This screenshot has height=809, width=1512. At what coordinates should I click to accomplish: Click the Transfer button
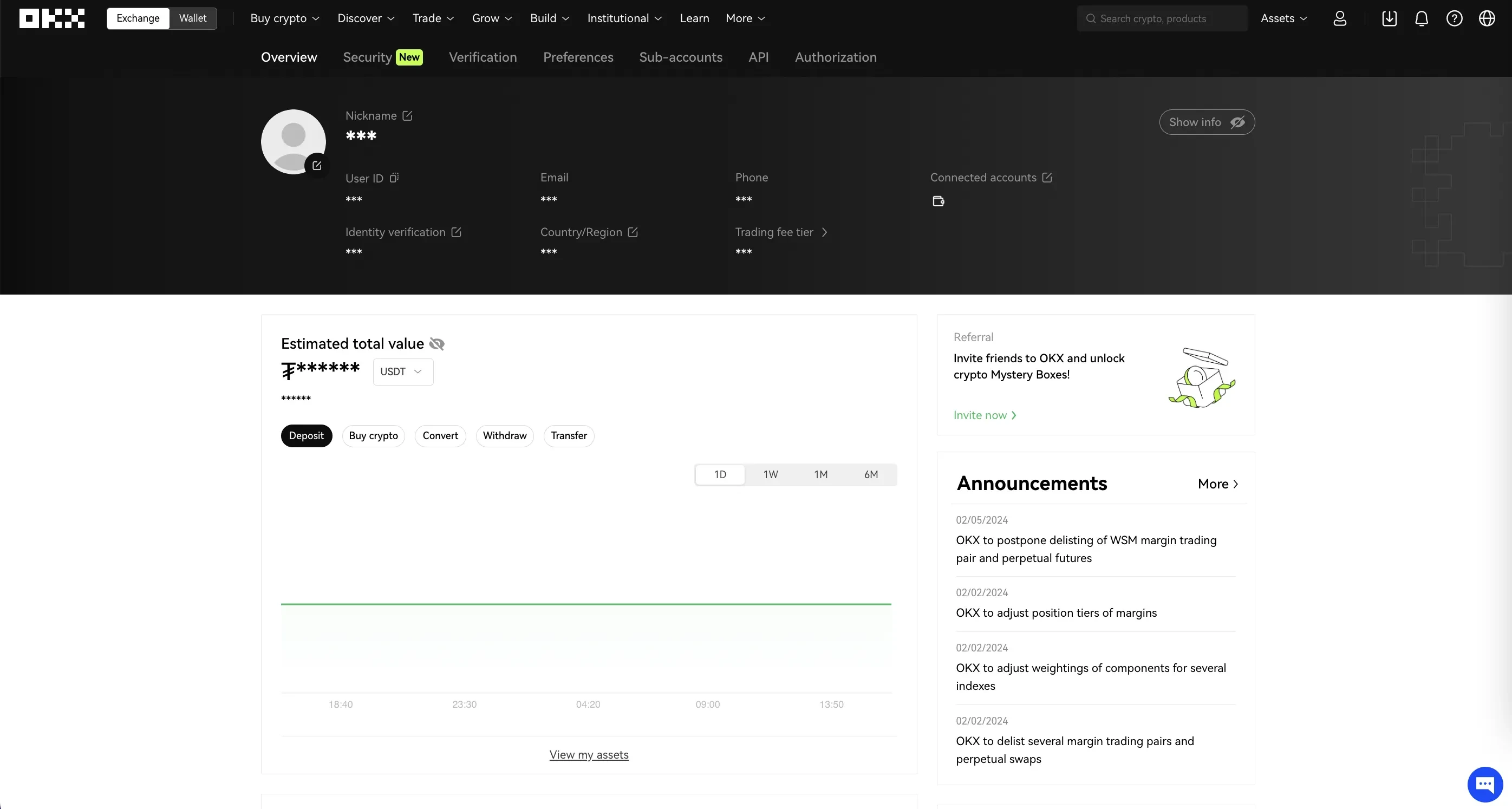pyautogui.click(x=569, y=435)
